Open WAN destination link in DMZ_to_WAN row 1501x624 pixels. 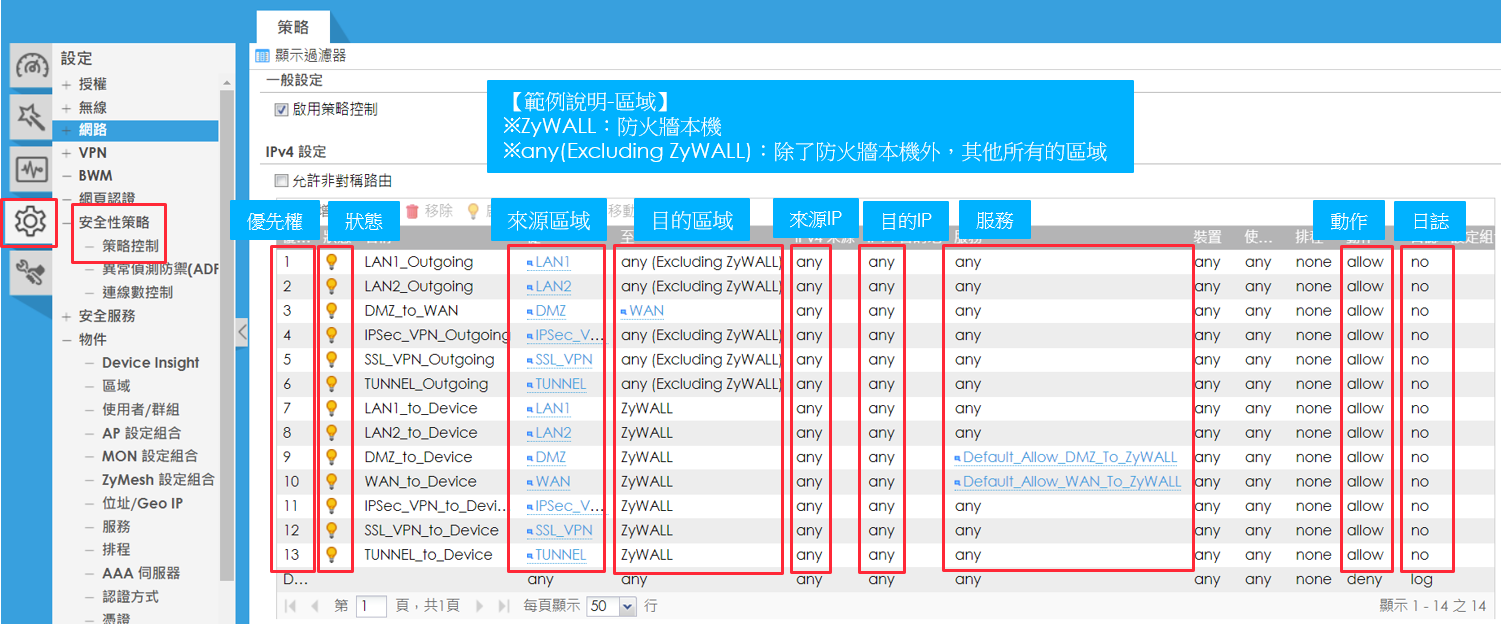coord(646,311)
